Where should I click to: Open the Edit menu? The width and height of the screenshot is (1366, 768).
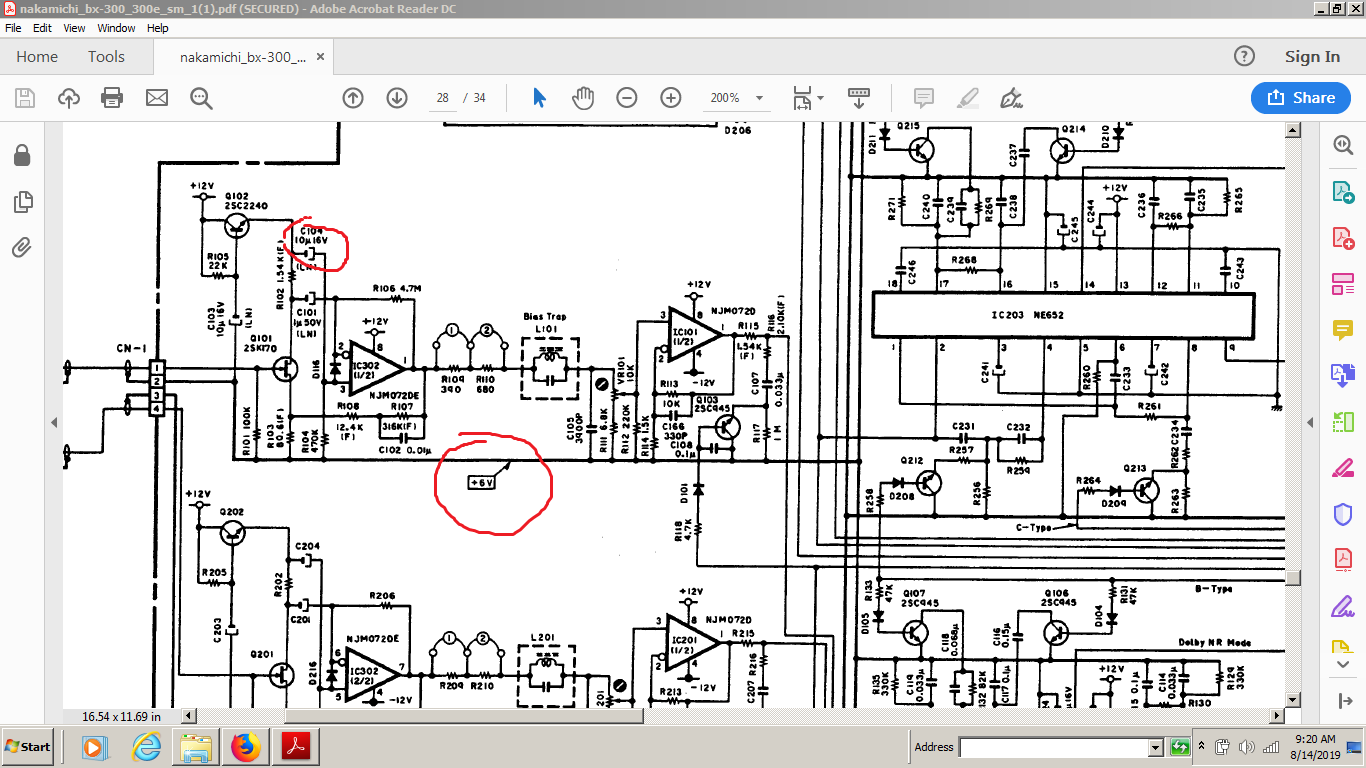(x=42, y=28)
